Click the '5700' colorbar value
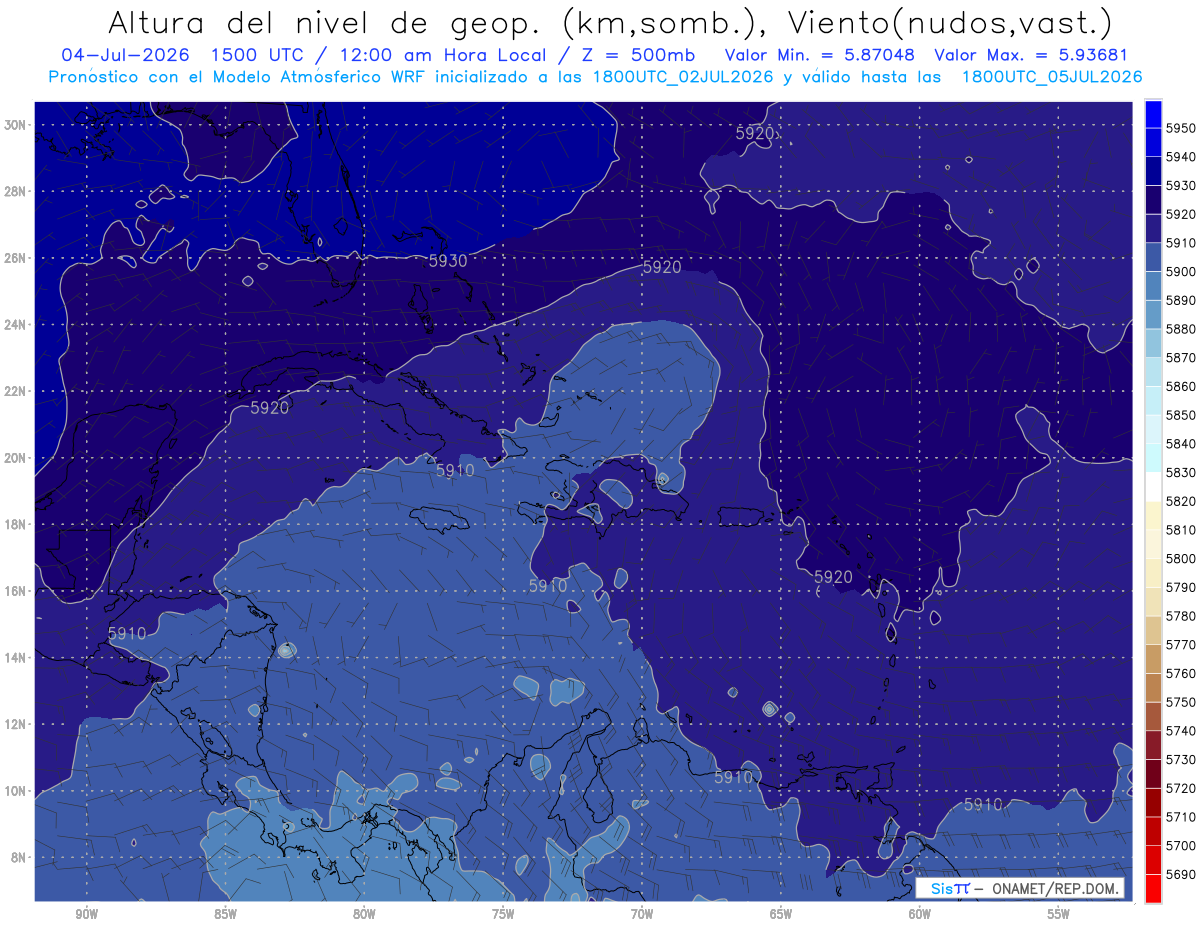The width and height of the screenshot is (1200, 927). (x=1180, y=846)
